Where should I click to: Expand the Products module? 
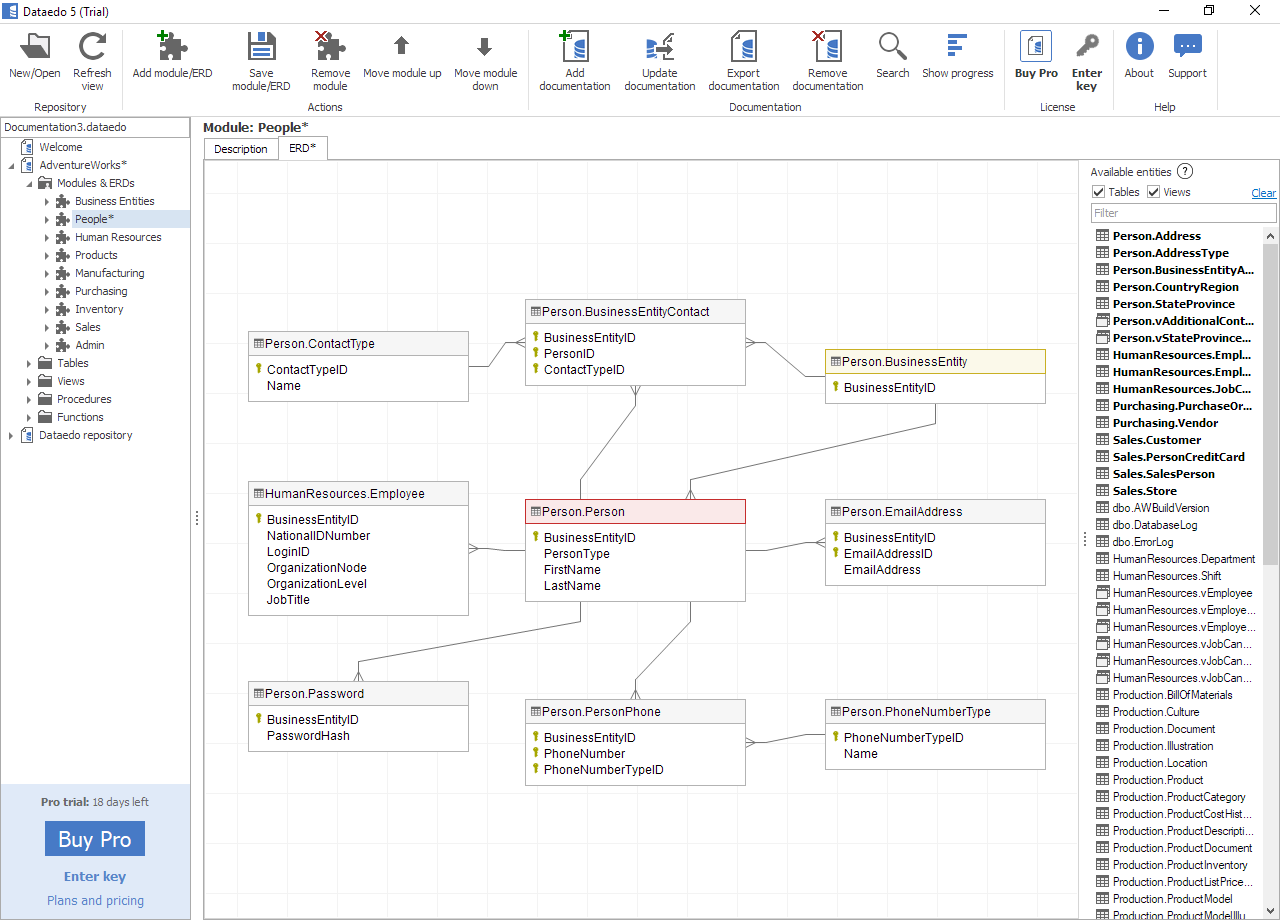pyautogui.click(x=46, y=255)
